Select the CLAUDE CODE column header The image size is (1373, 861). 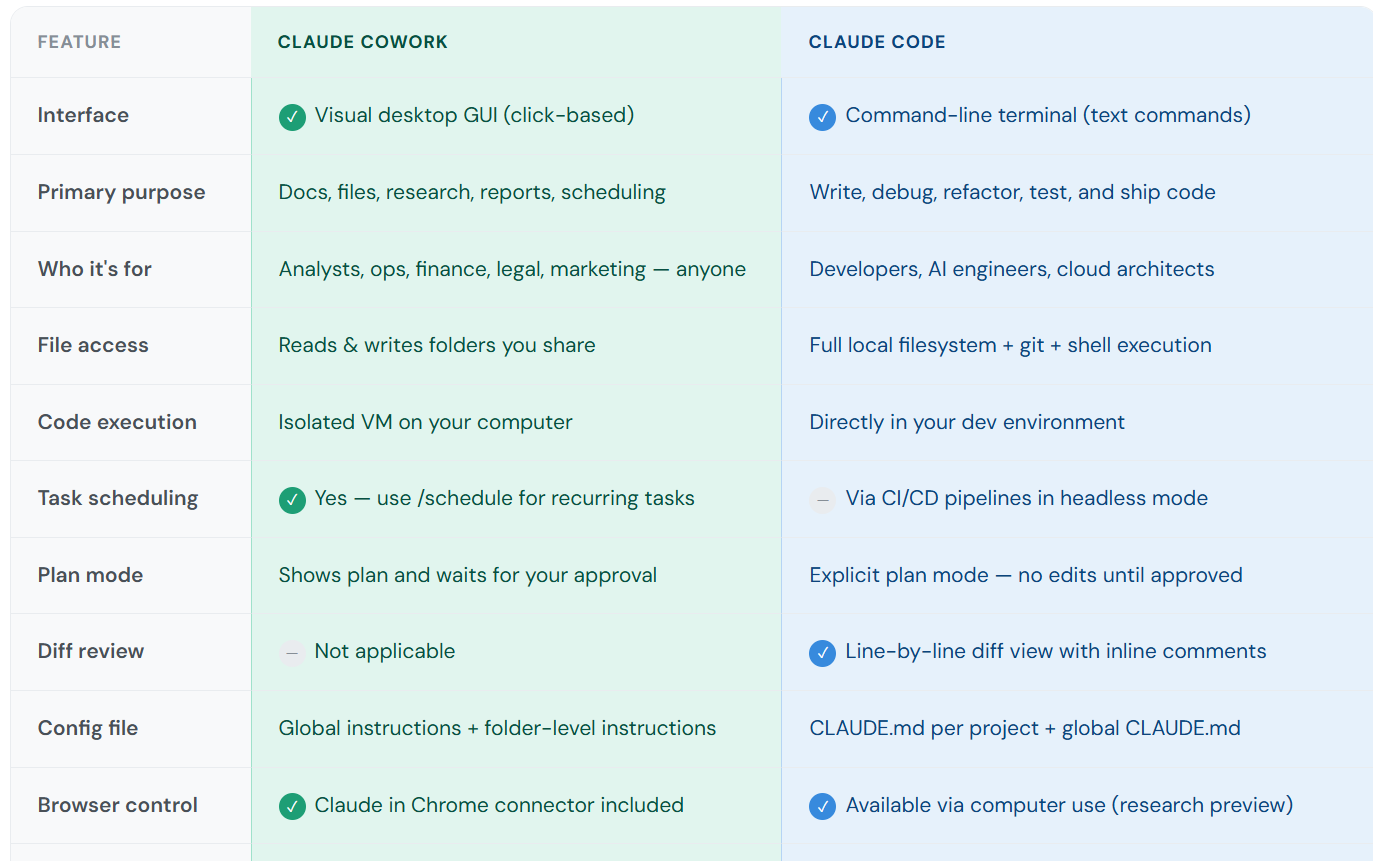pyautogui.click(x=877, y=42)
